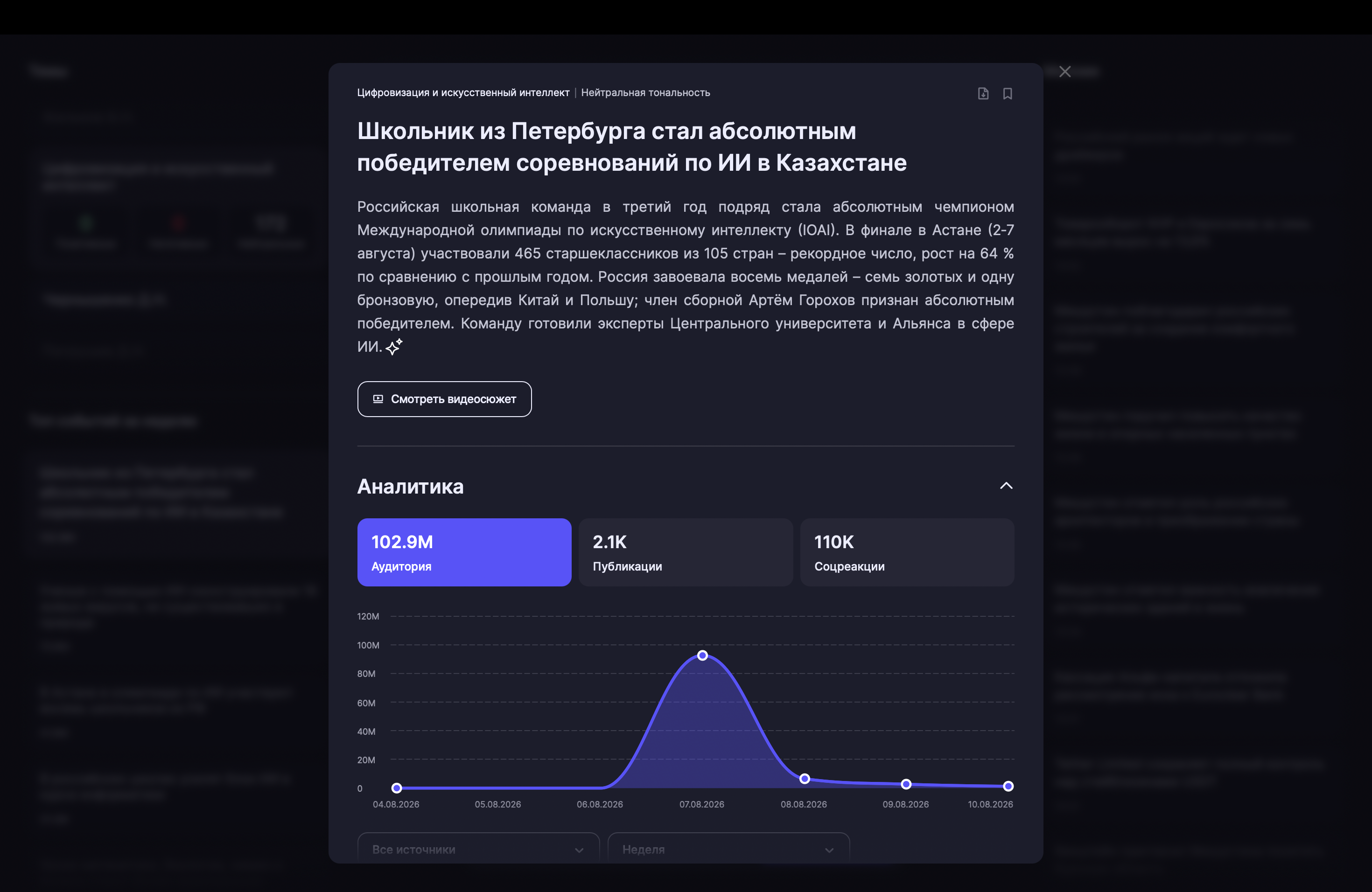Click the article summary paragraph
Image resolution: width=1372 pixels, height=892 pixels.
[686, 277]
